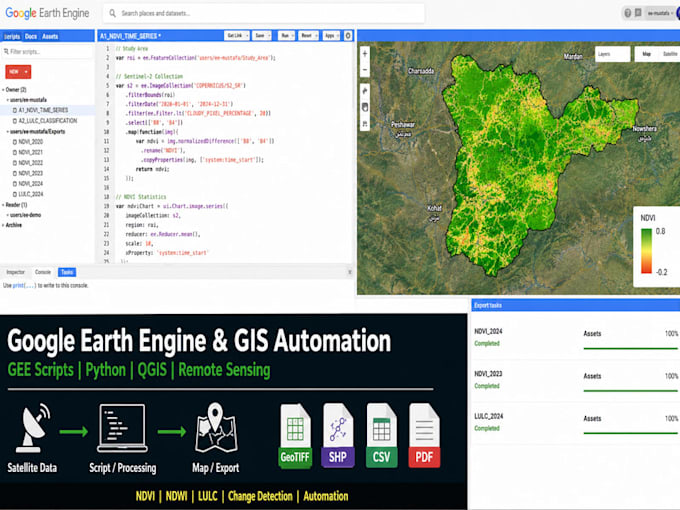Image resolution: width=680 pixels, height=510 pixels.
Task: Select LULC_2024 in the scripts tree
Action: (x=30, y=194)
